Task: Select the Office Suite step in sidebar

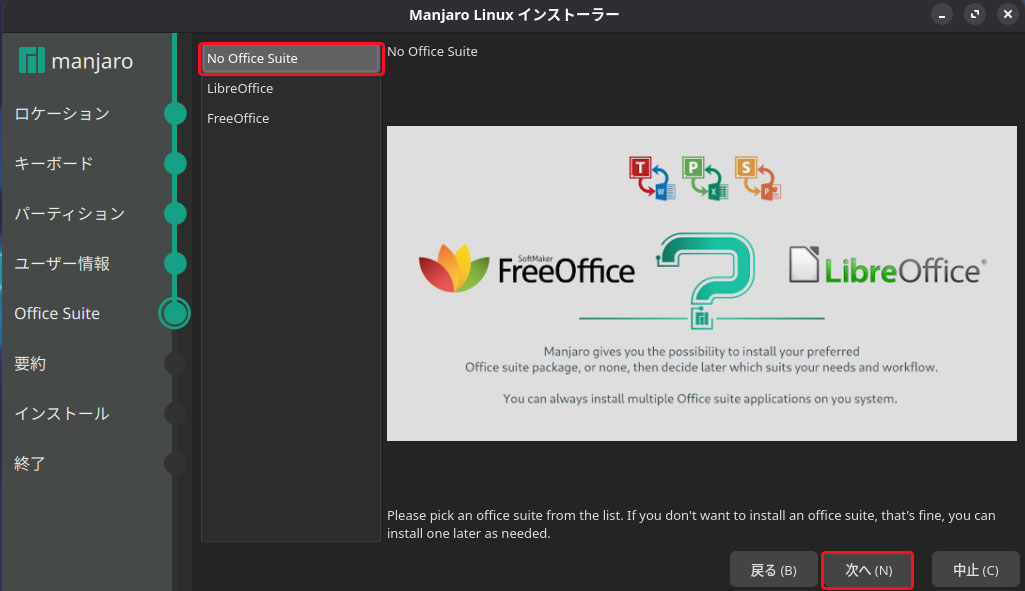Action: (57, 313)
